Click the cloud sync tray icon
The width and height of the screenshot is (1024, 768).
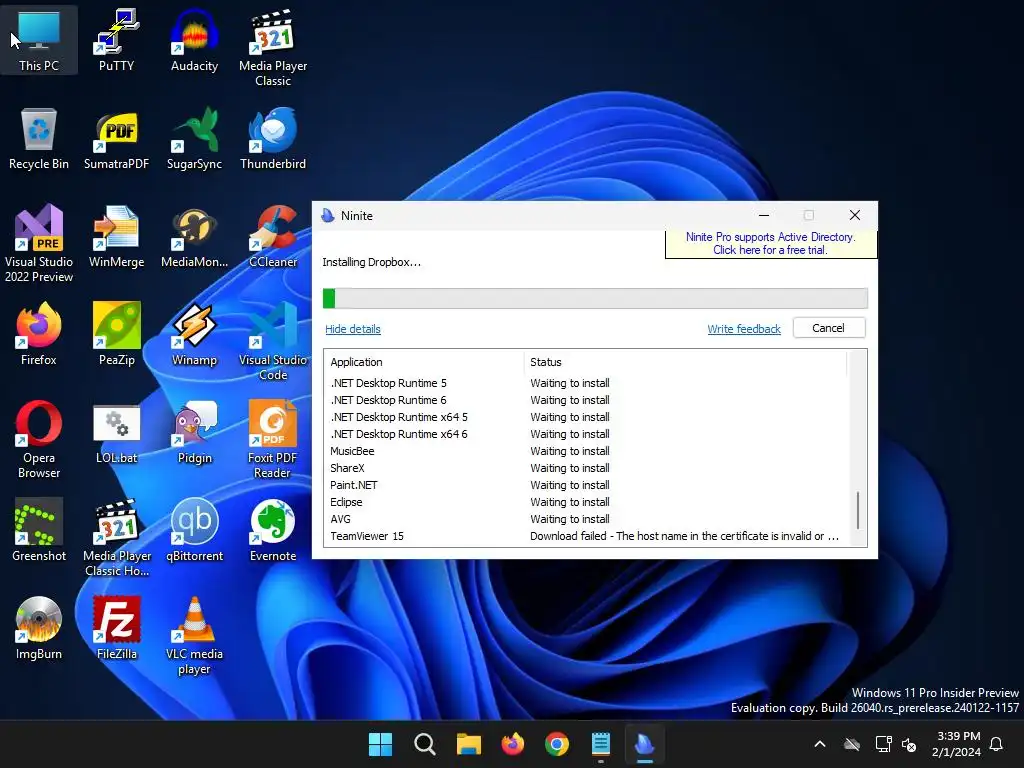pos(852,744)
